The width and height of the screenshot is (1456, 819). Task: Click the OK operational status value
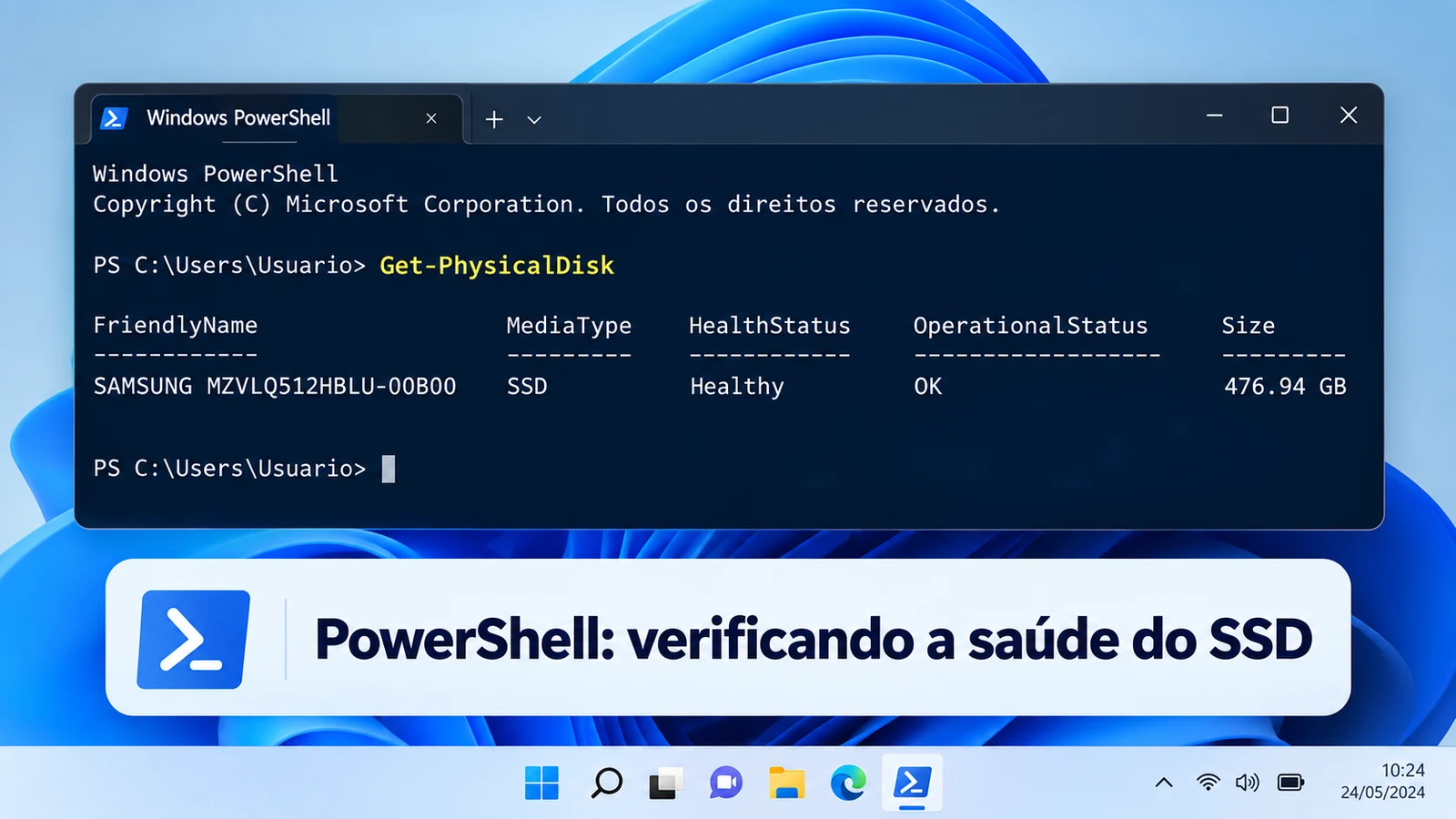point(928,387)
